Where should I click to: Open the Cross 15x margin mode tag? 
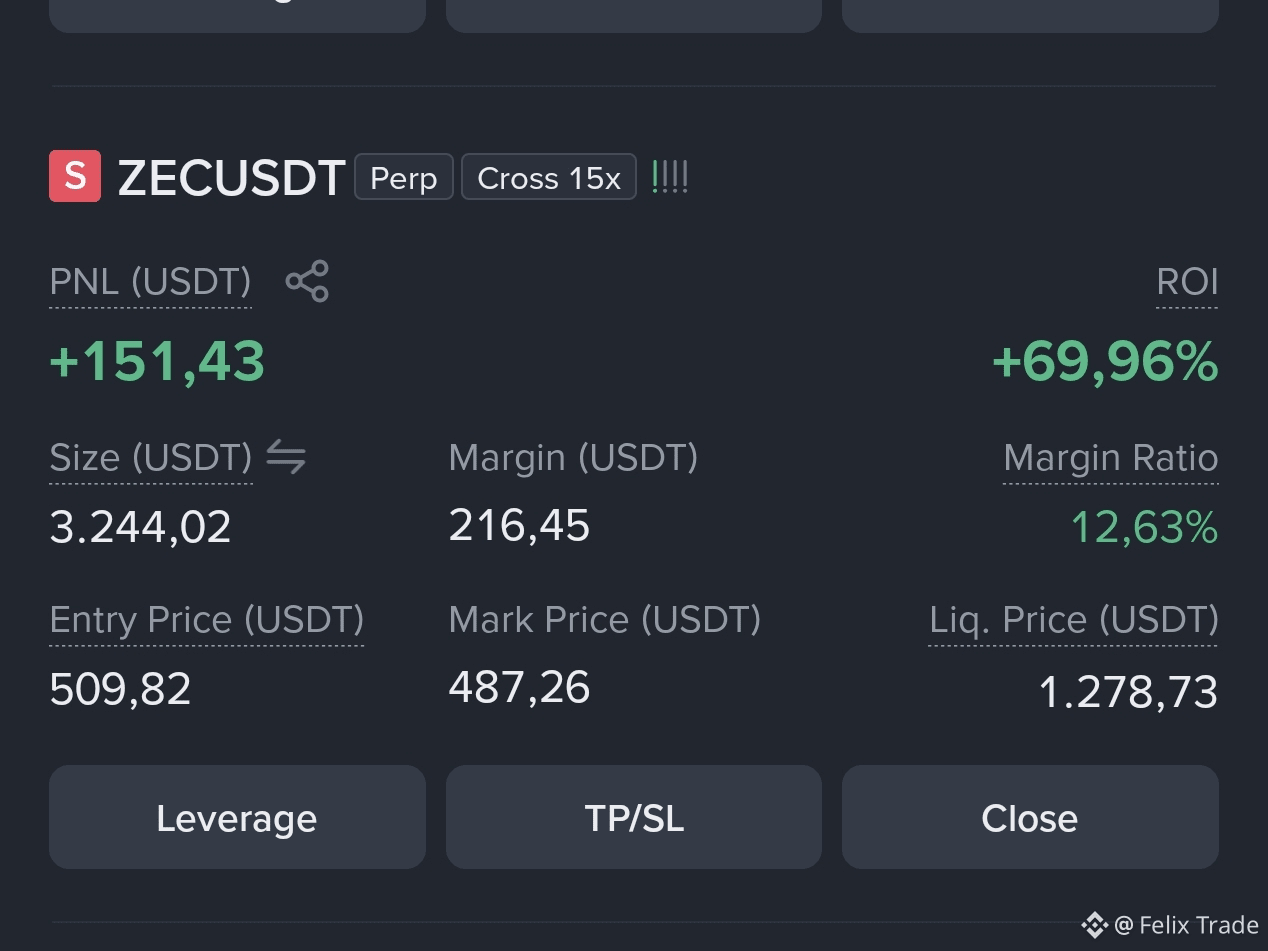549,177
